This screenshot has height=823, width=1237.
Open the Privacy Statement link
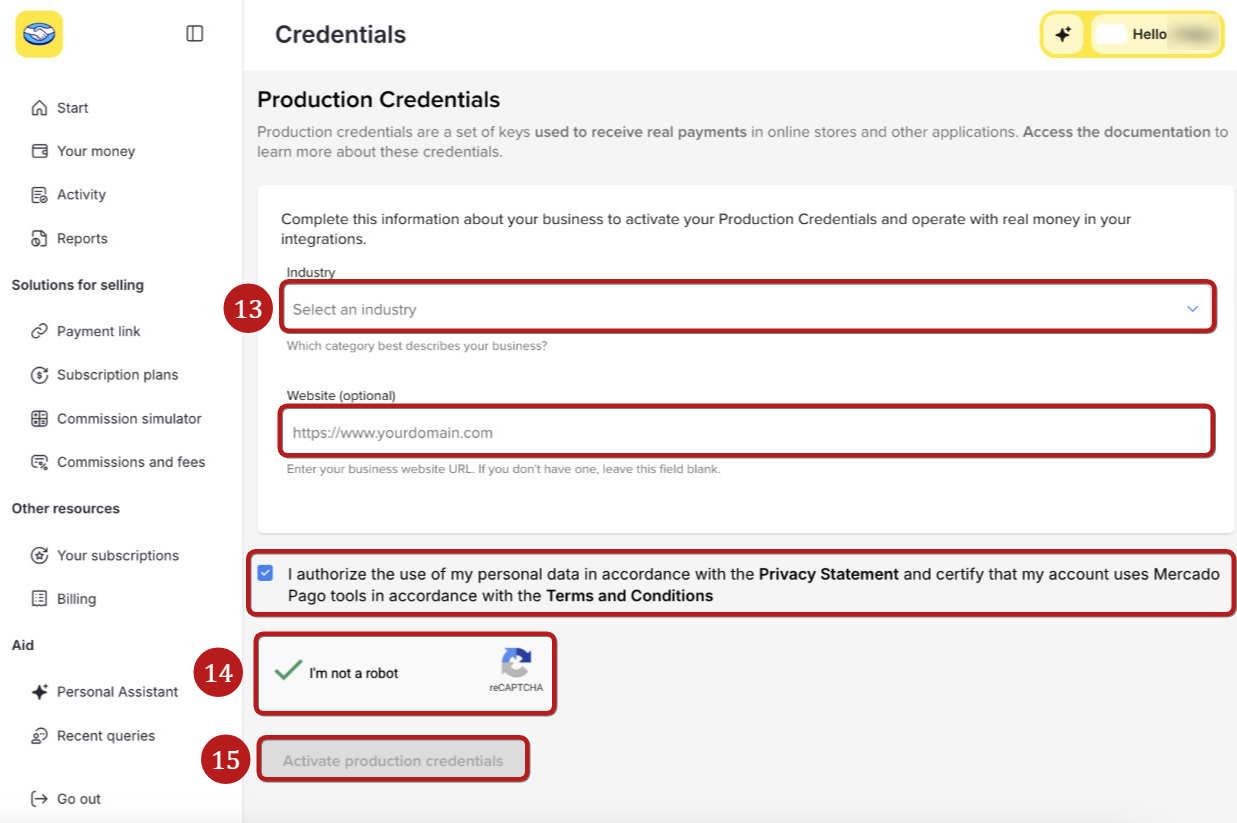pos(829,574)
